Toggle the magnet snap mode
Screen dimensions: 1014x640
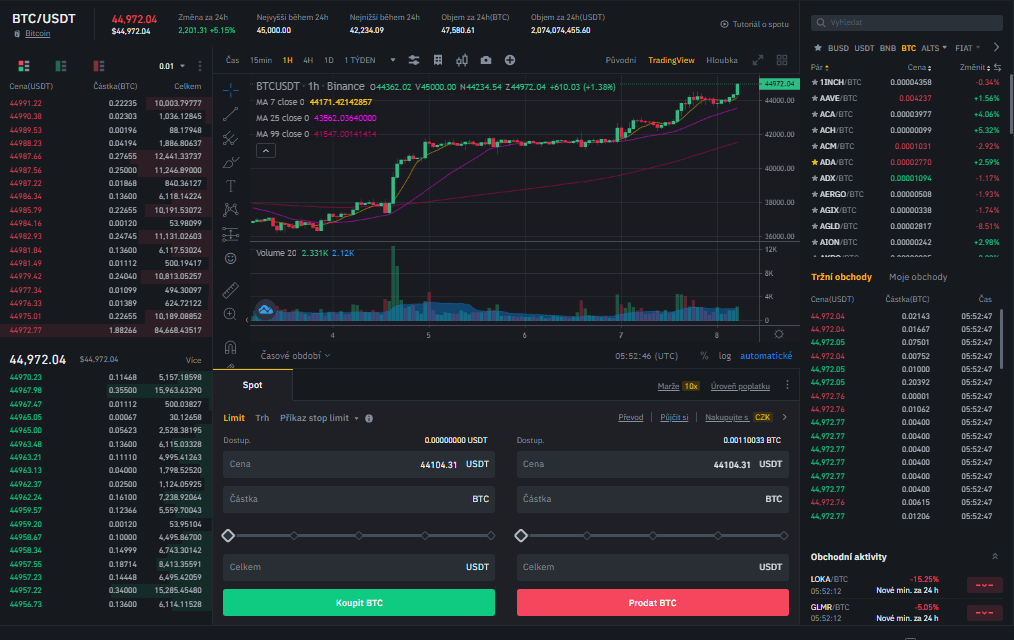pyautogui.click(x=230, y=347)
